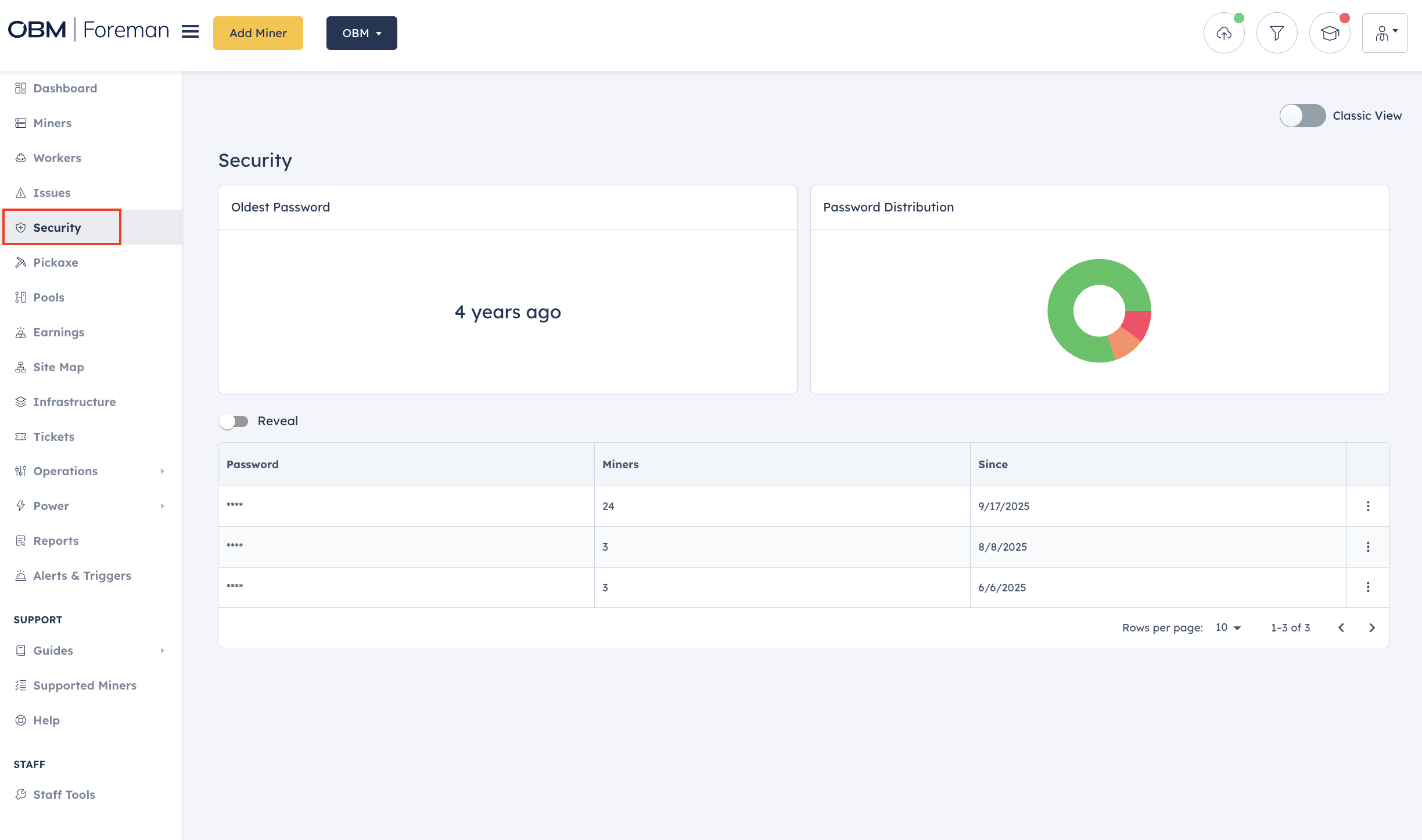Go to previous table page arrow

[x=1341, y=627]
